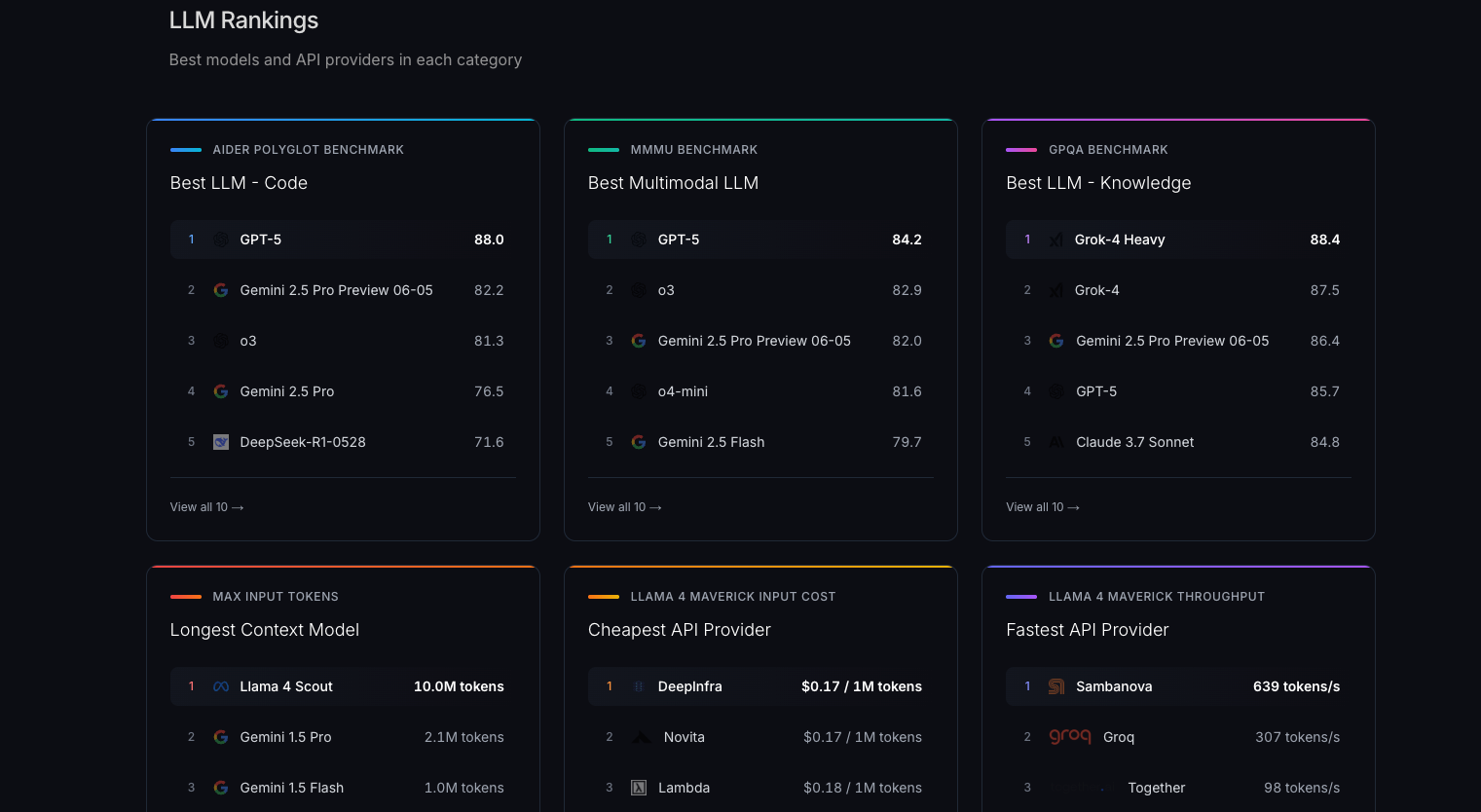Click Gemini 1.5 Flash context entry
The width and height of the screenshot is (1481, 812).
(x=291, y=788)
